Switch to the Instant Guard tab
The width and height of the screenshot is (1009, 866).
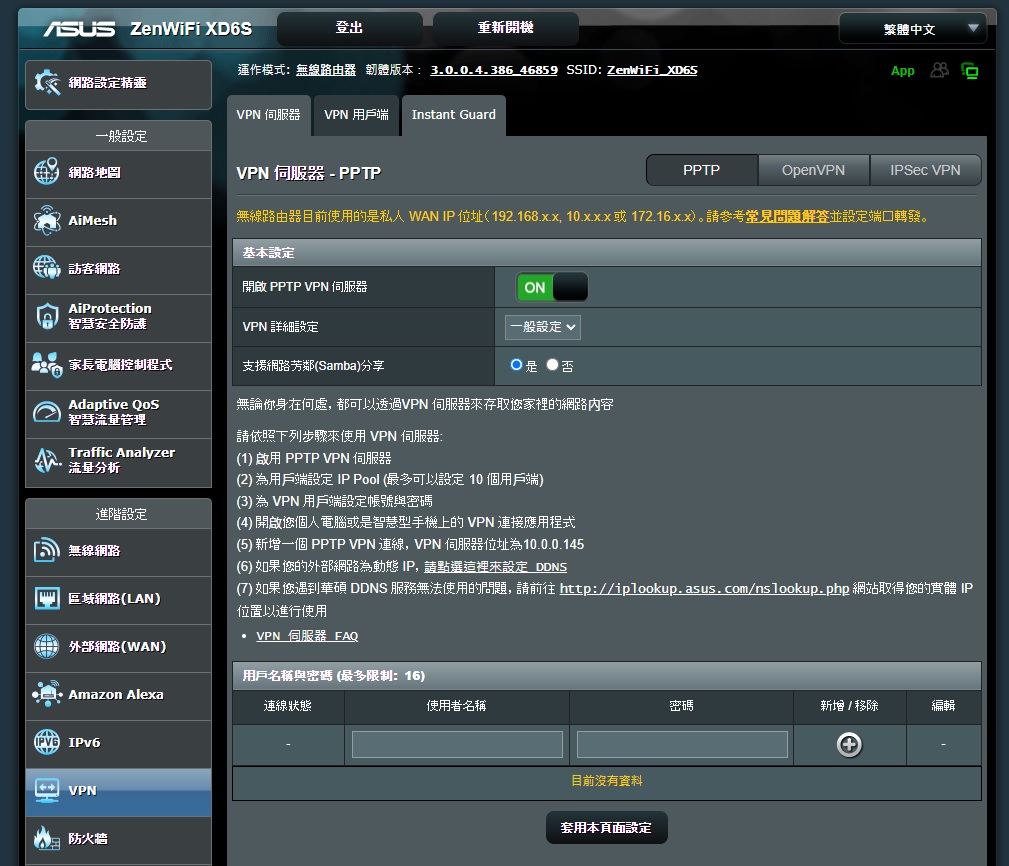453,115
